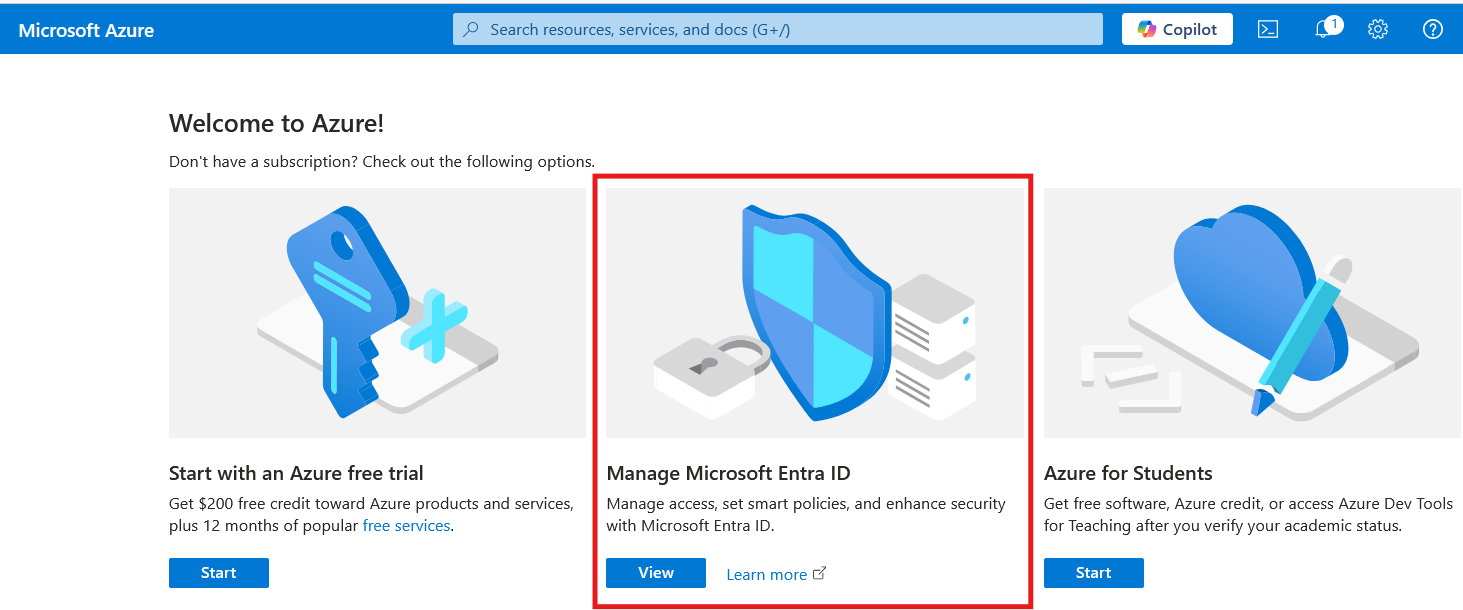
Task: Open the Learn more link
Action: pyautogui.click(x=766, y=574)
